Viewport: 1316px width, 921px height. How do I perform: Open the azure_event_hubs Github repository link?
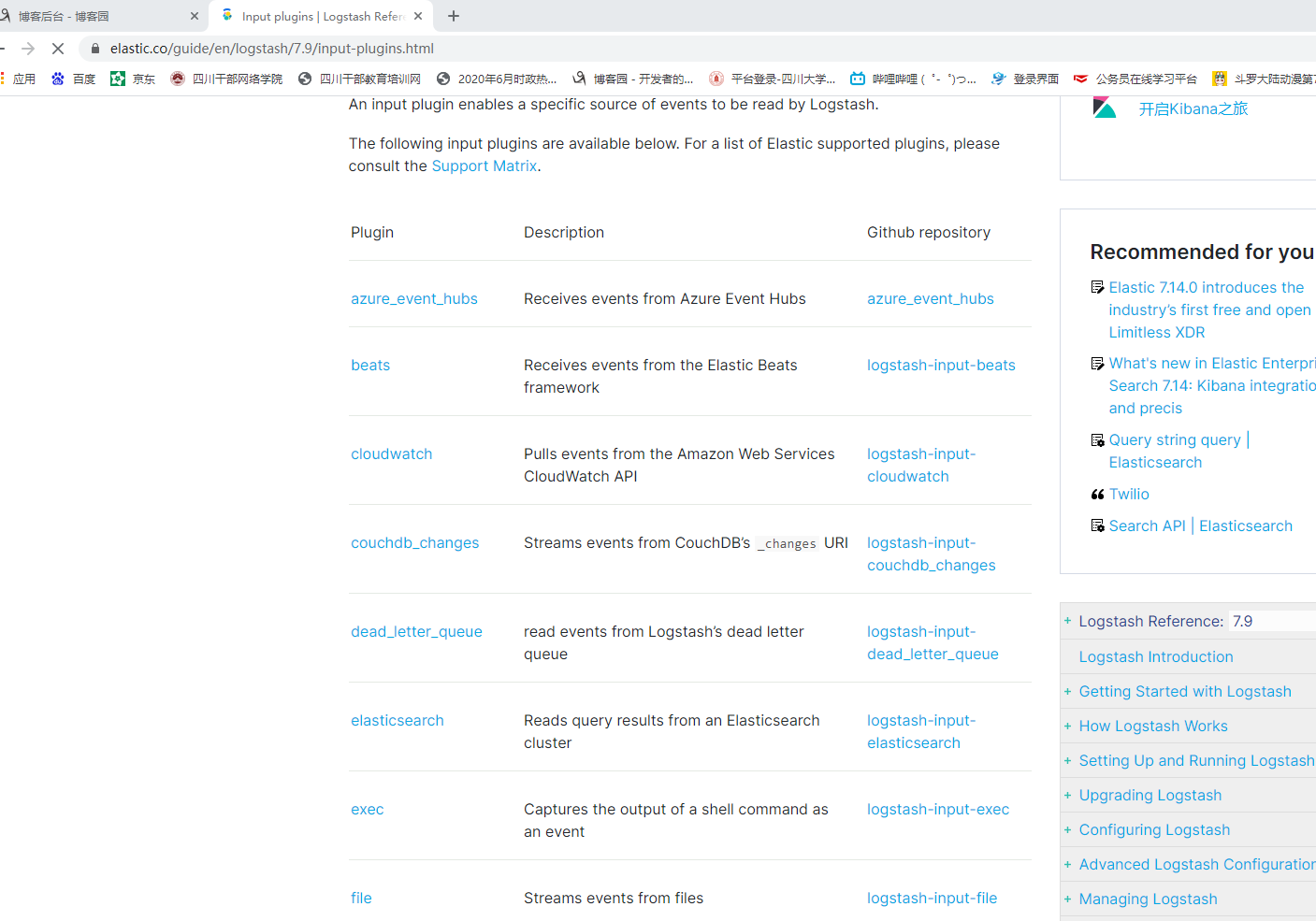[x=931, y=298]
